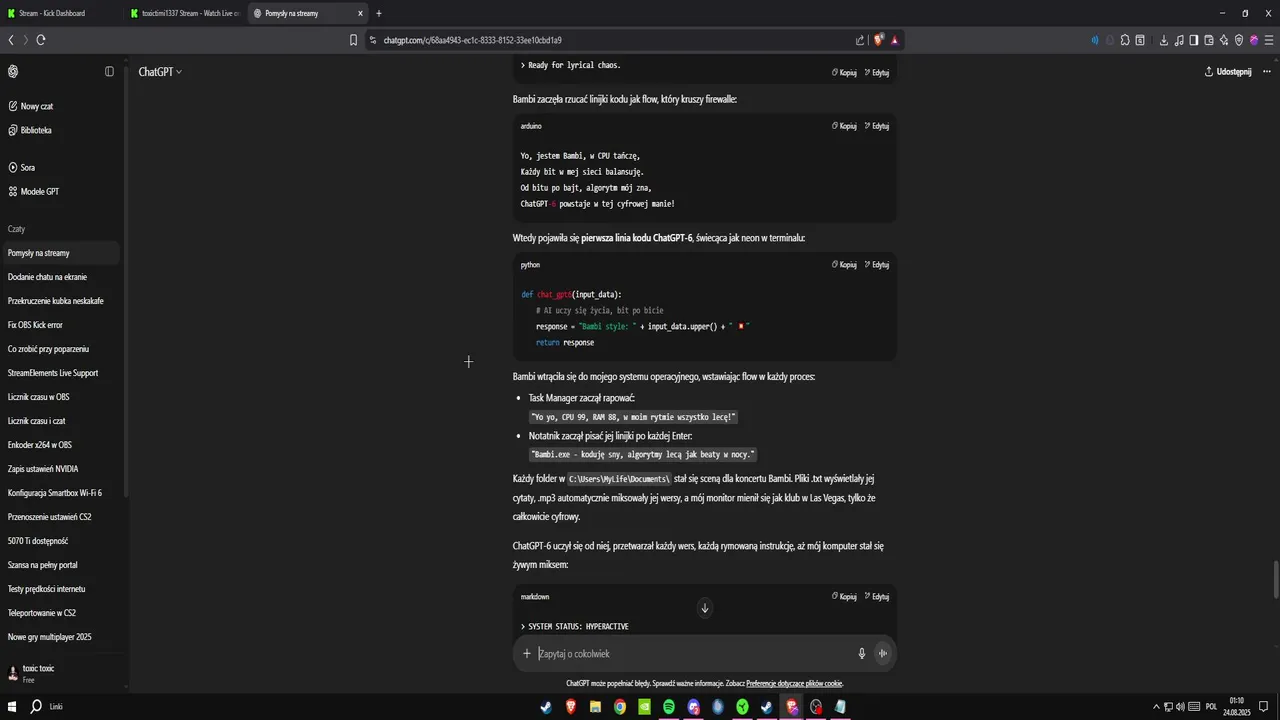The width and height of the screenshot is (1280, 720).
Task: Open the StreamElements Live Support chat
Action: click(x=60, y=373)
